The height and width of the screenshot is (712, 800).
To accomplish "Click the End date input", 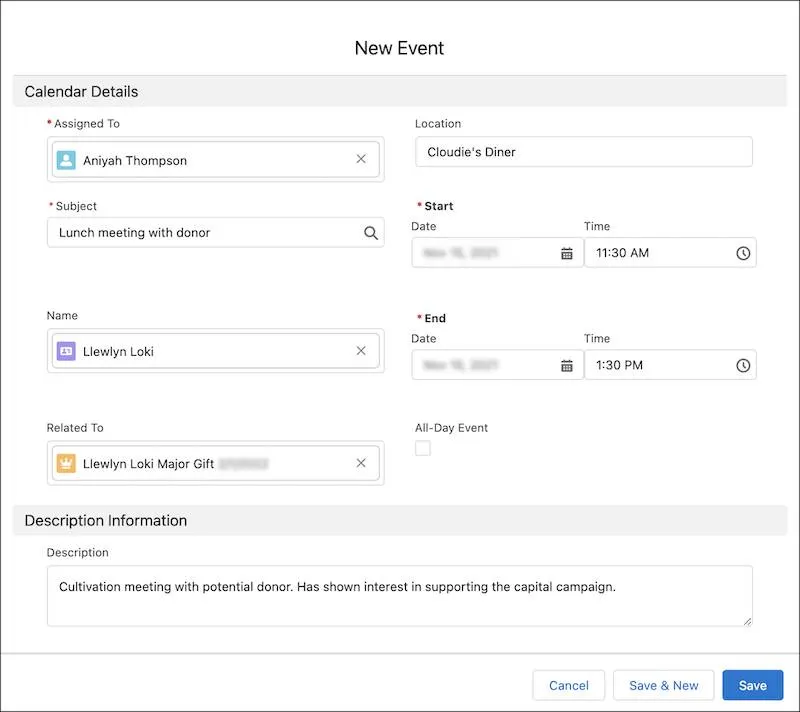I will coord(497,365).
